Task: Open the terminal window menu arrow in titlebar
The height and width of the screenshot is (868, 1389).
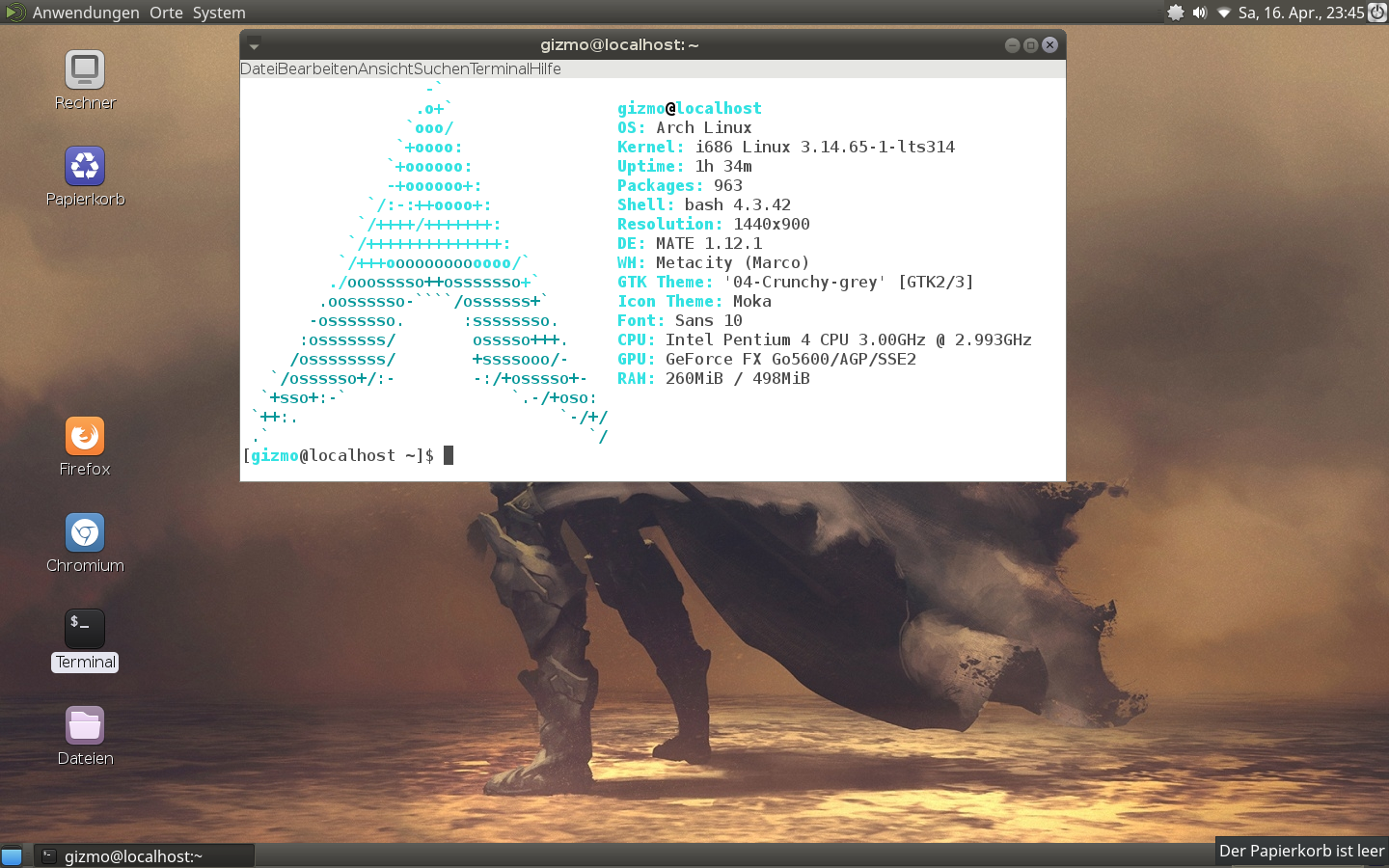Action: (254, 44)
